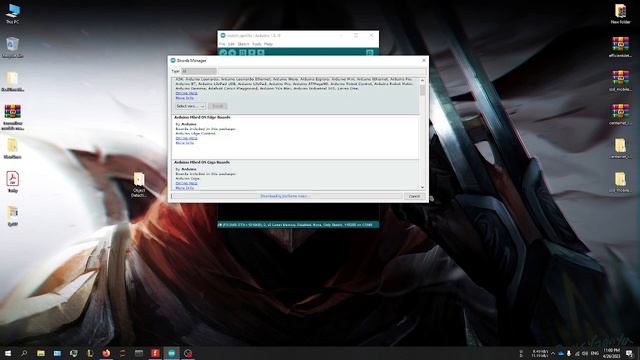640x360 pixels.
Task: Expand the Type dropdown in Boards Manager
Action: click(x=199, y=71)
